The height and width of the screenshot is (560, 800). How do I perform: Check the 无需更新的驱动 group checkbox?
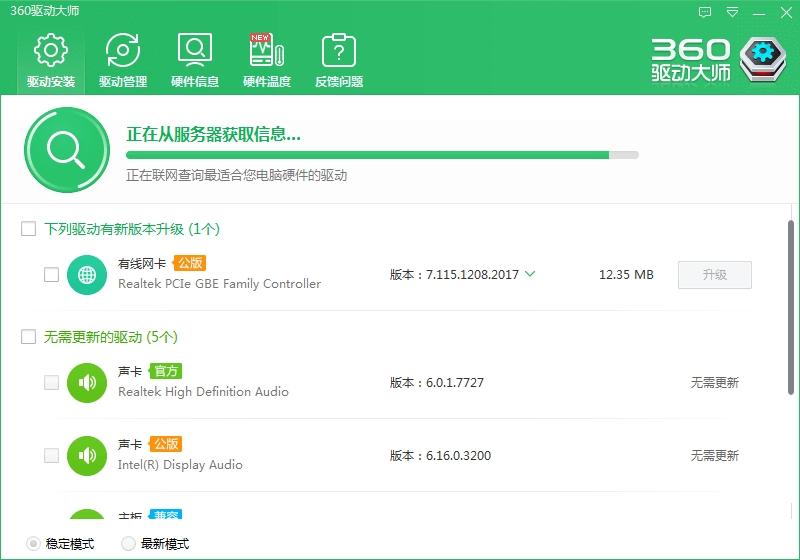coord(29,337)
